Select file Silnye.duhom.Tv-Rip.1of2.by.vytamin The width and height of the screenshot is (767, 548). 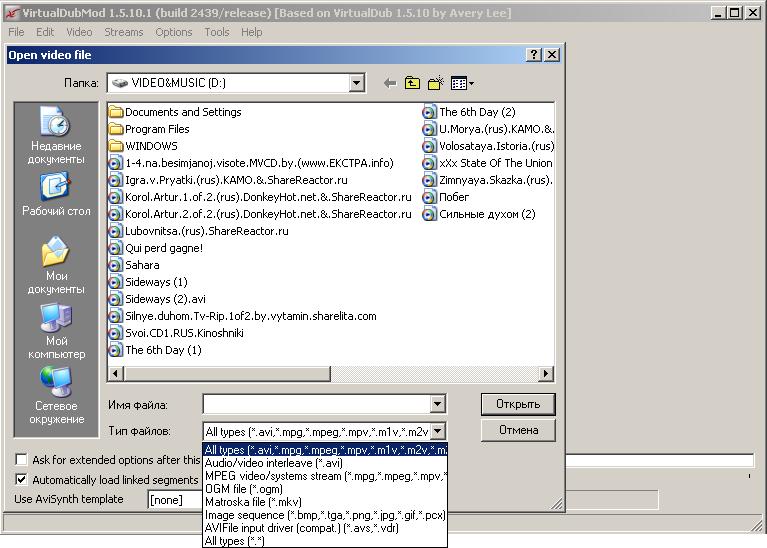click(x=243, y=316)
